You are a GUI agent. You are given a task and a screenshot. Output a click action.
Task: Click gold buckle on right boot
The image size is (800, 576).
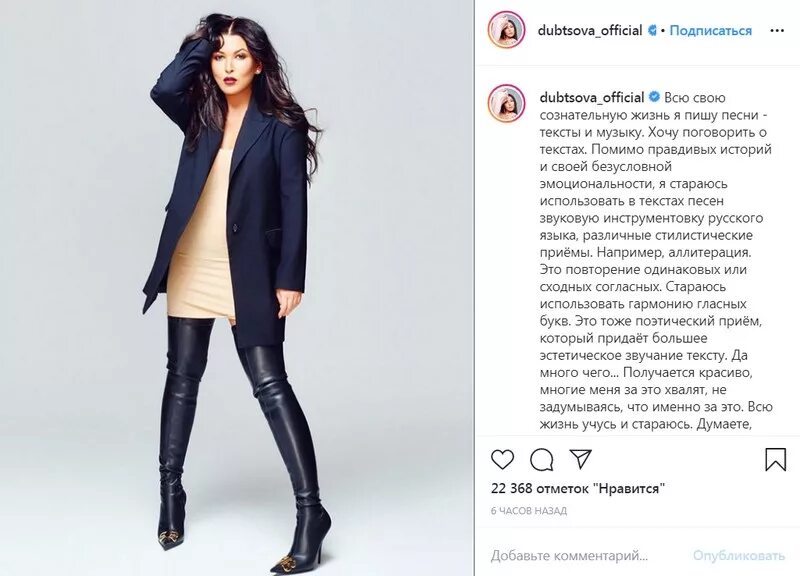tap(284, 564)
